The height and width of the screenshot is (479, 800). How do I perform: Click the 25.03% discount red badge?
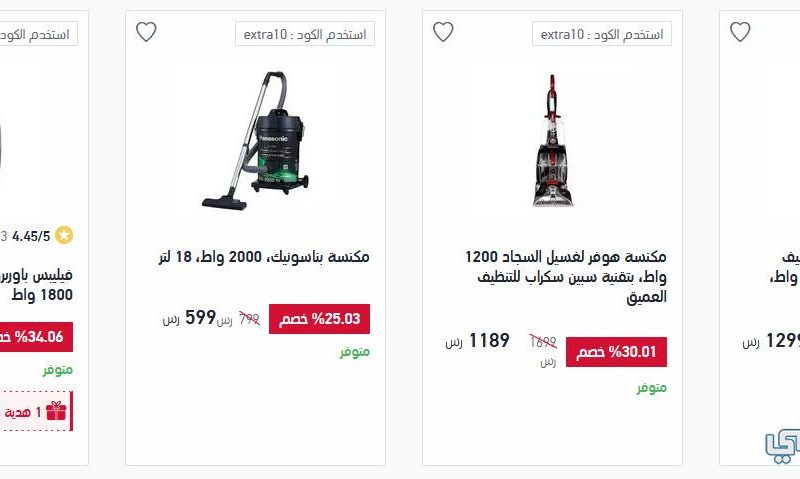coord(319,319)
